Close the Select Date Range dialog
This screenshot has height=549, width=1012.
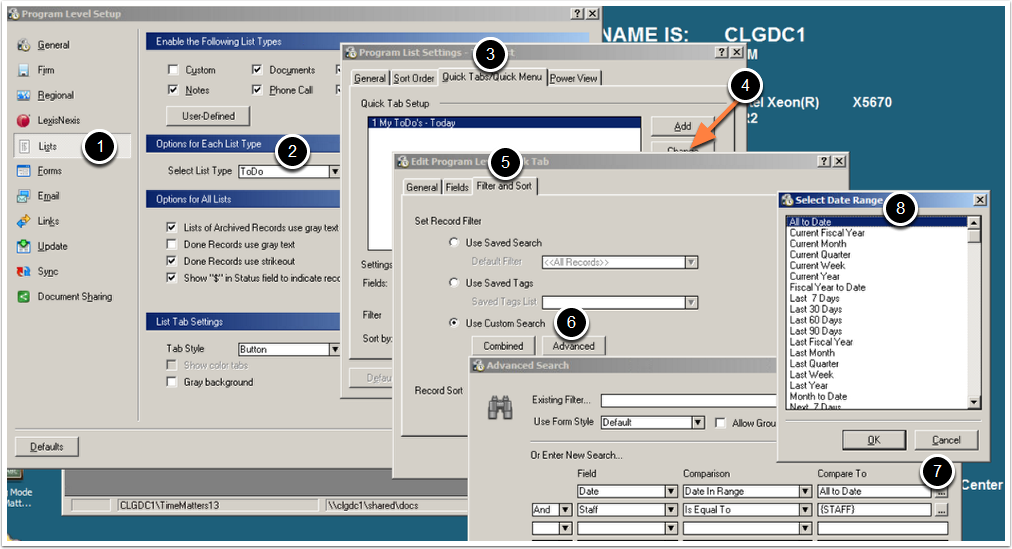tap(980, 200)
